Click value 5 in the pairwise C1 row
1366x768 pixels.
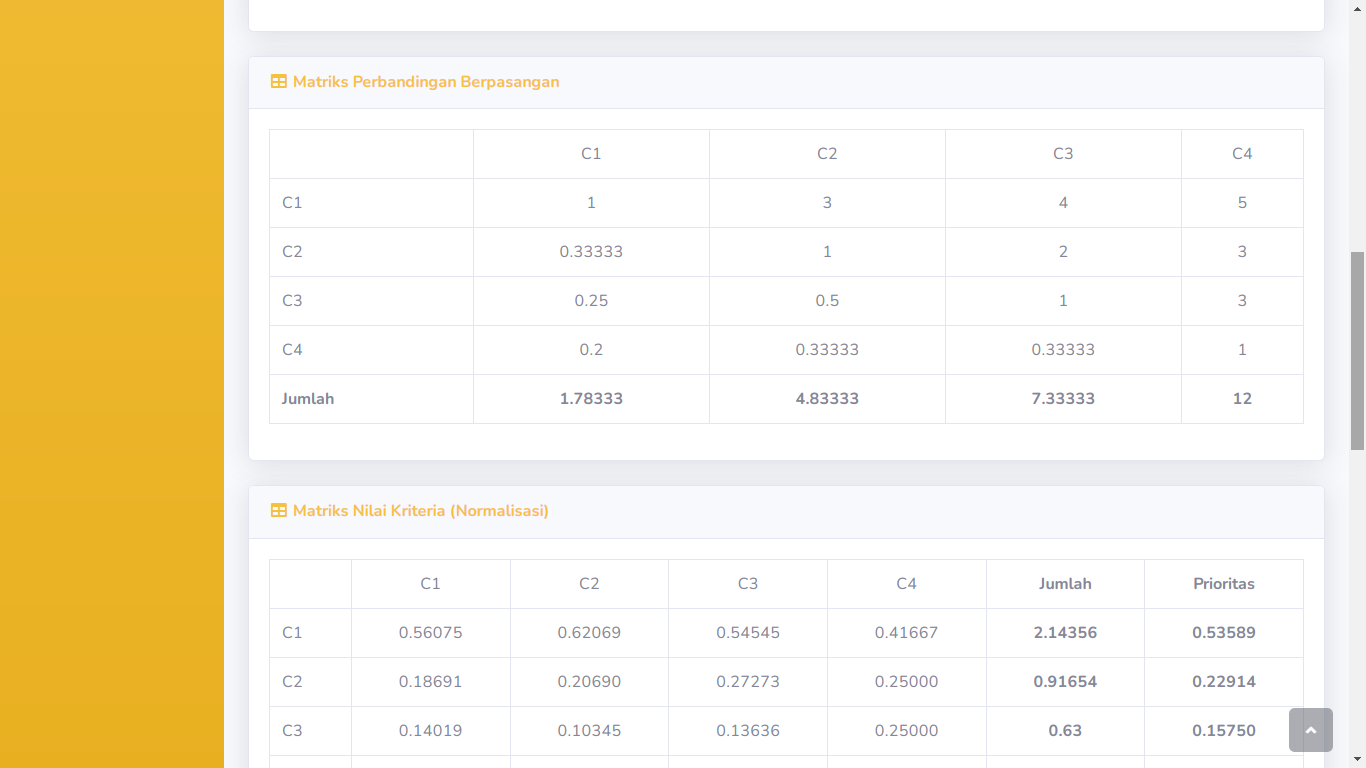pos(1242,203)
